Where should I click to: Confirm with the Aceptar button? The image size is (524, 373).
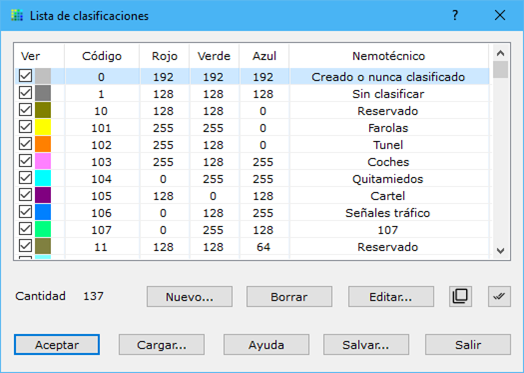pos(57,345)
